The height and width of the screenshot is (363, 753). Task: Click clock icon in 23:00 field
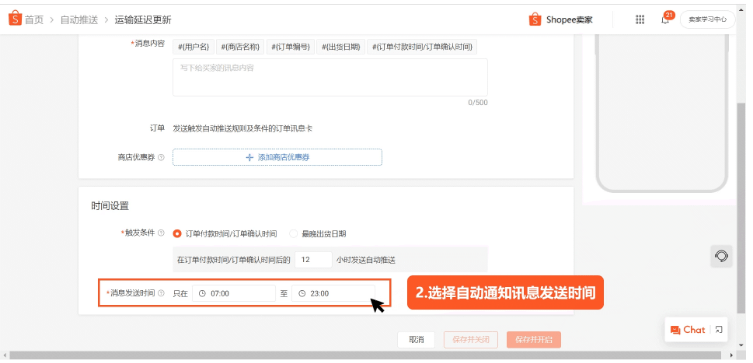[x=302, y=293]
